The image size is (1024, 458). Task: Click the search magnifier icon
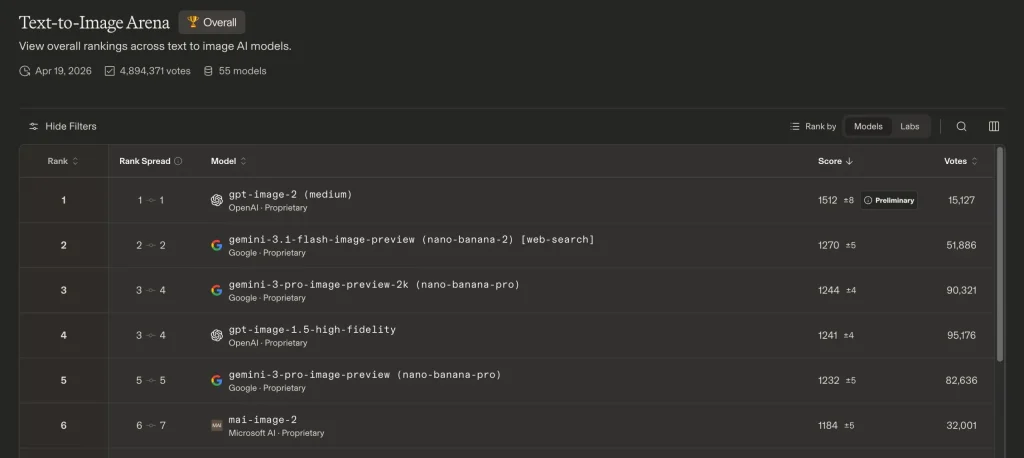click(x=961, y=127)
